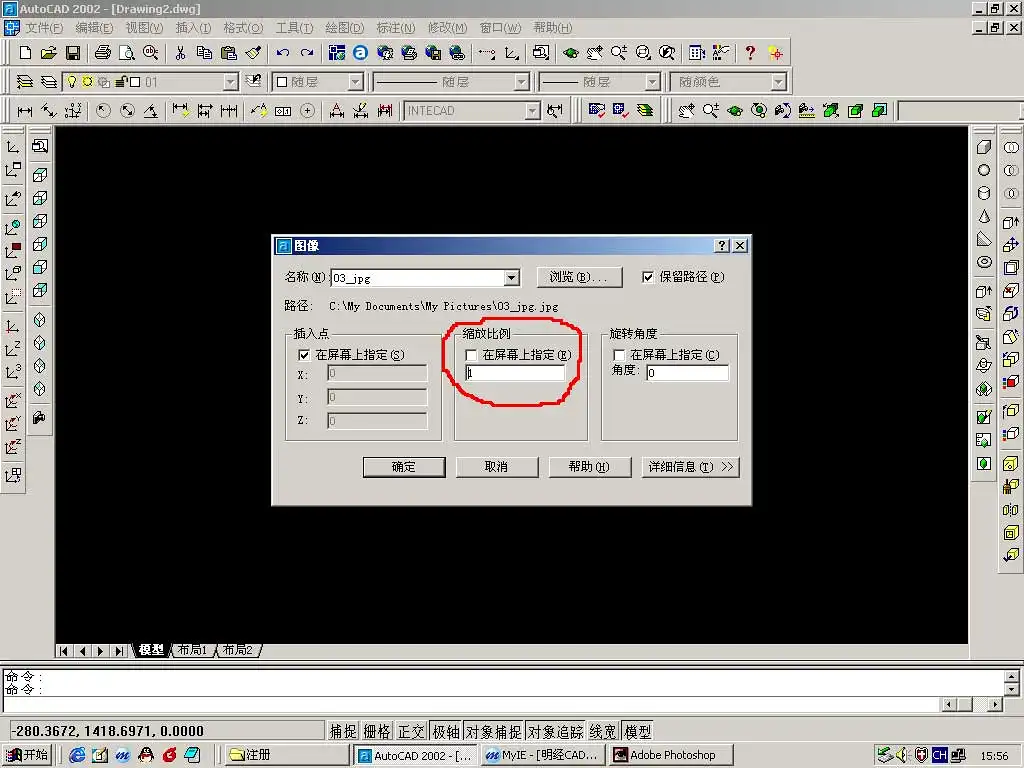The image size is (1024, 768).
Task: Click the New drawing icon
Action: pos(26,53)
